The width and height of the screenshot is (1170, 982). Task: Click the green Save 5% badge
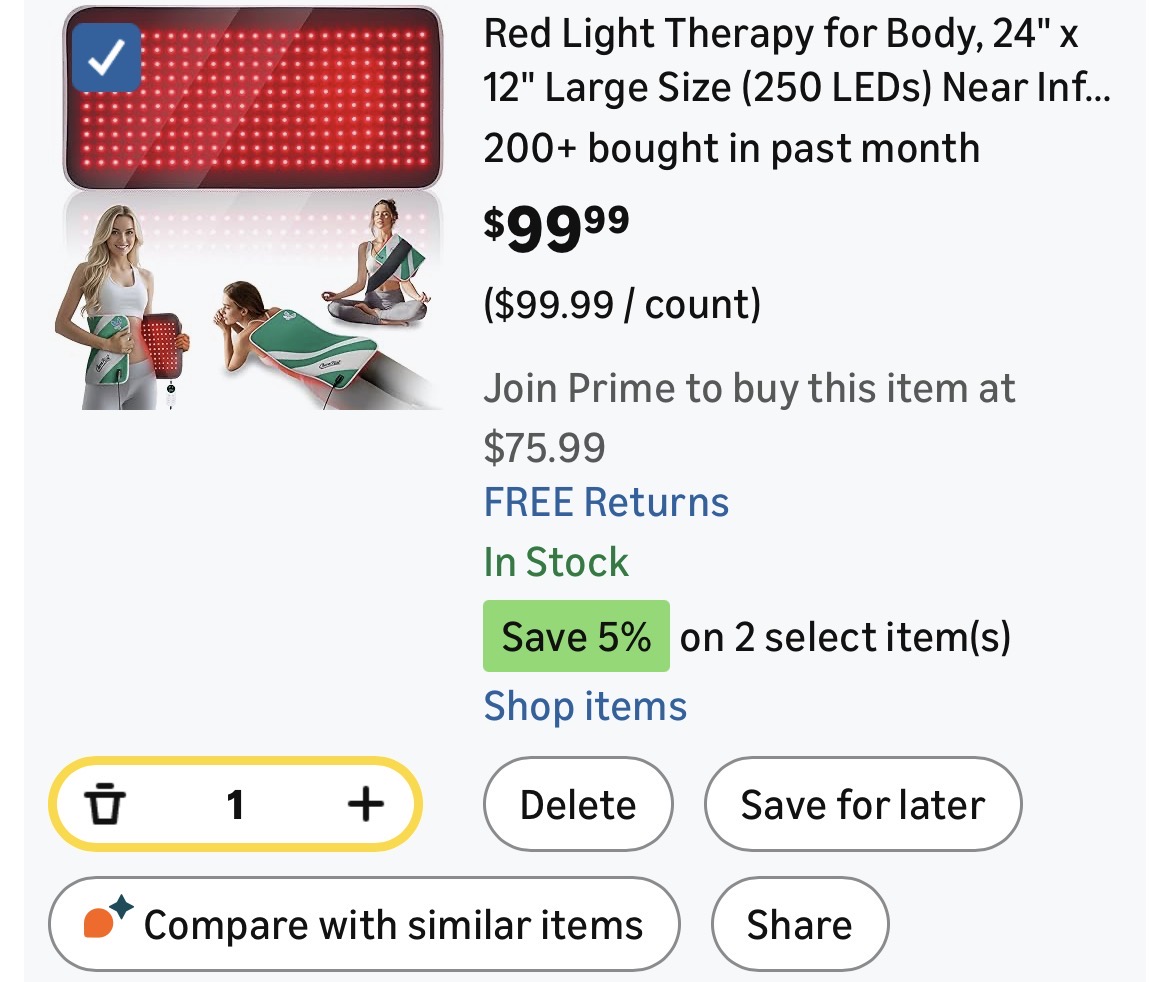click(576, 637)
